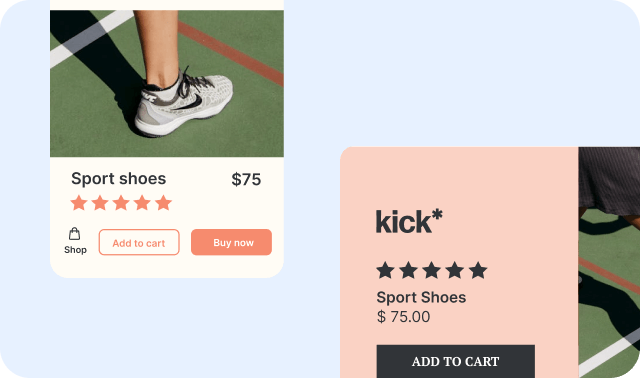Click the dark ADD TO CART button
Screen dimensions: 640x378
(x=456, y=361)
